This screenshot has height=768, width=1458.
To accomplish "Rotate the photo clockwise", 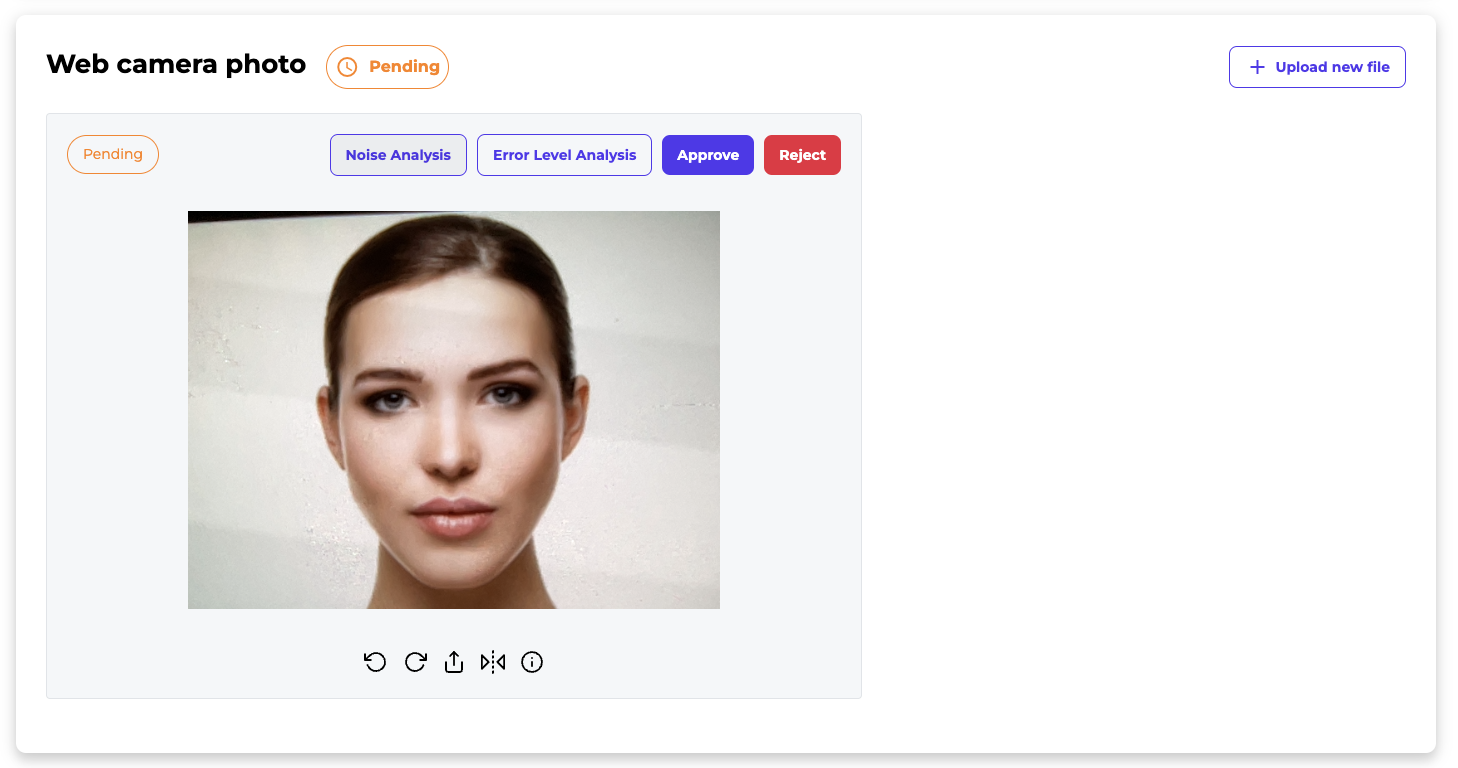I will [415, 662].
